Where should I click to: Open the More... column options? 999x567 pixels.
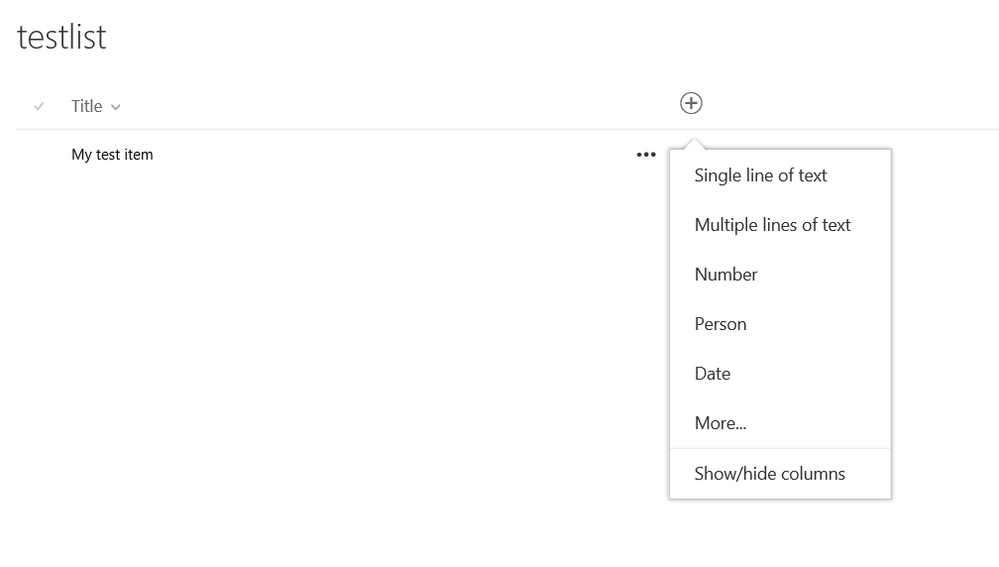[720, 423]
